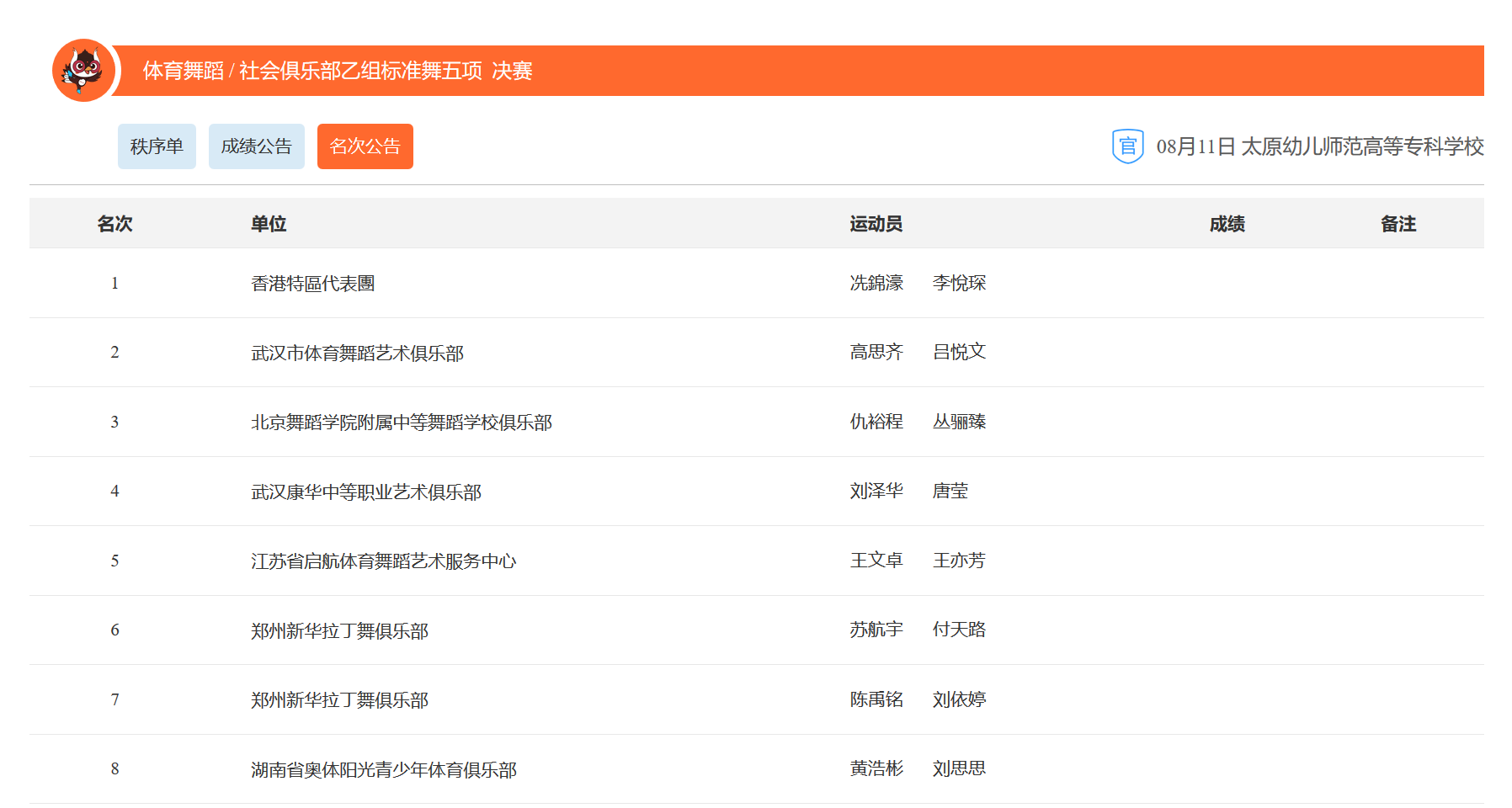Select athlete 冼錦濠
The height and width of the screenshot is (808, 1512).
(x=876, y=283)
